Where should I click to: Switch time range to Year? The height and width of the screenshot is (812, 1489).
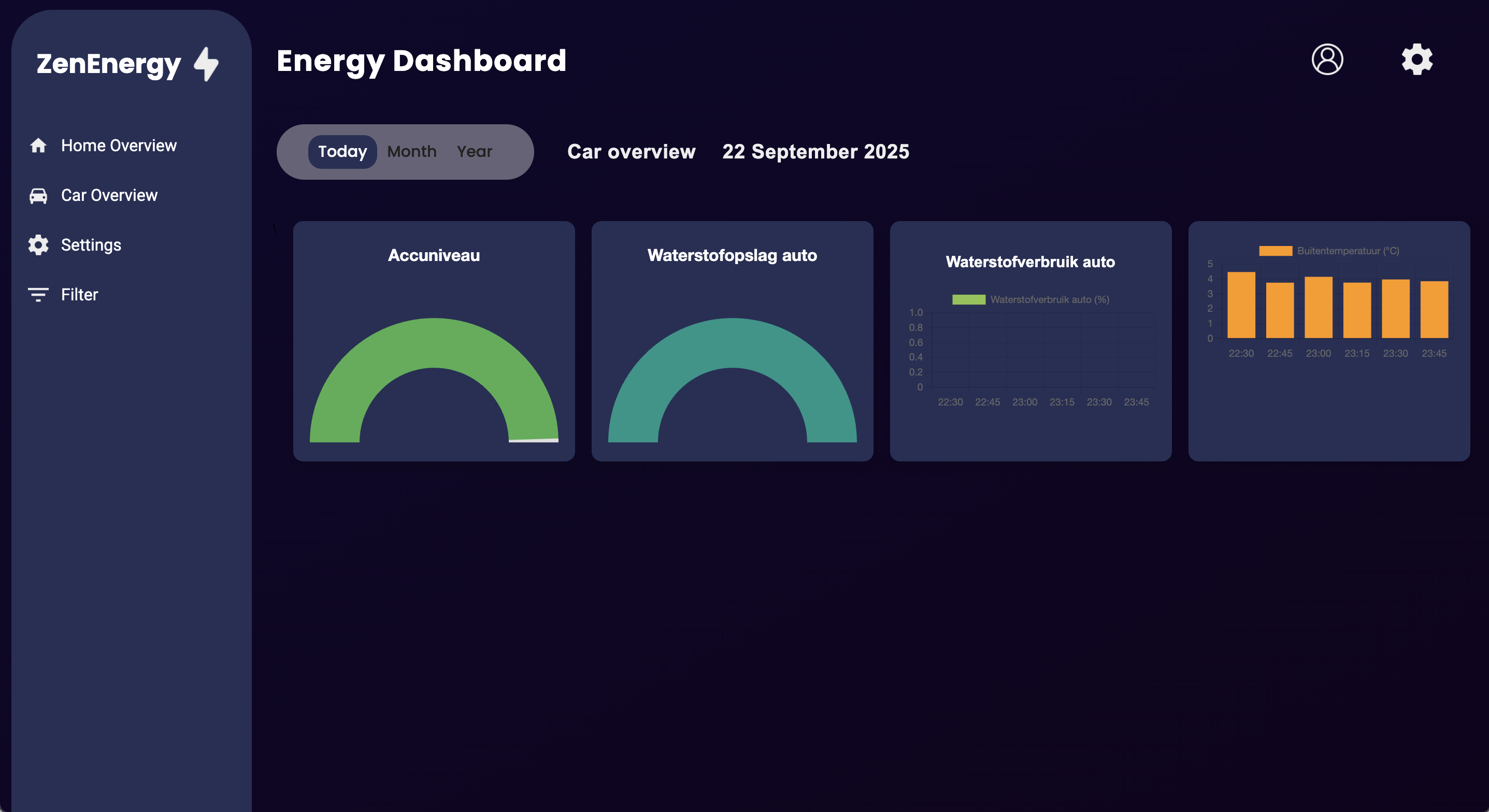point(474,151)
